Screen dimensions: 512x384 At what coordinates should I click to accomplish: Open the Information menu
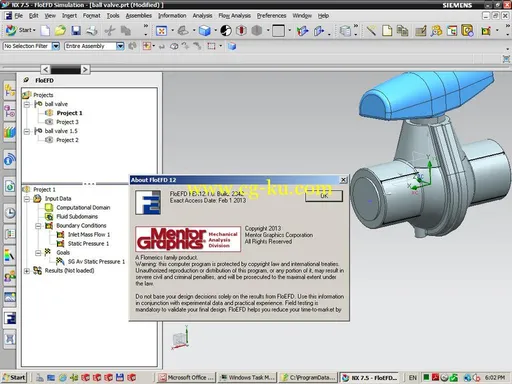172,16
